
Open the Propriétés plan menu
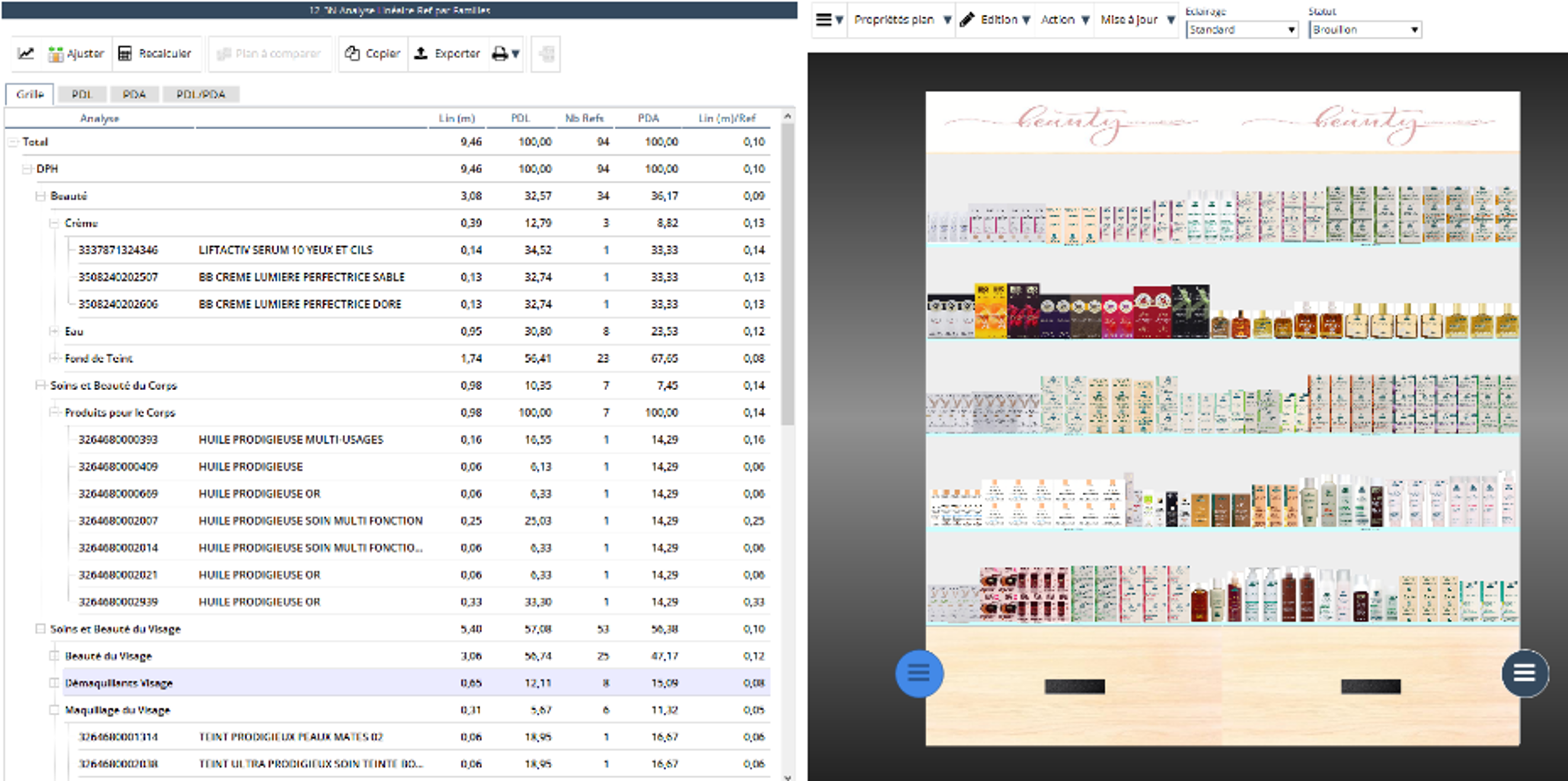click(x=902, y=20)
